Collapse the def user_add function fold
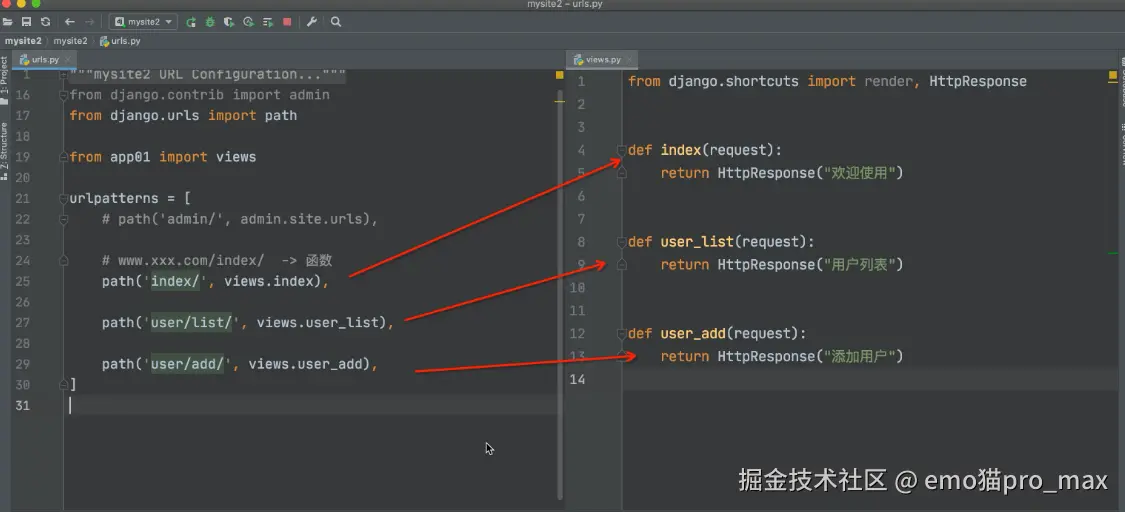The image size is (1125, 512). click(x=621, y=333)
